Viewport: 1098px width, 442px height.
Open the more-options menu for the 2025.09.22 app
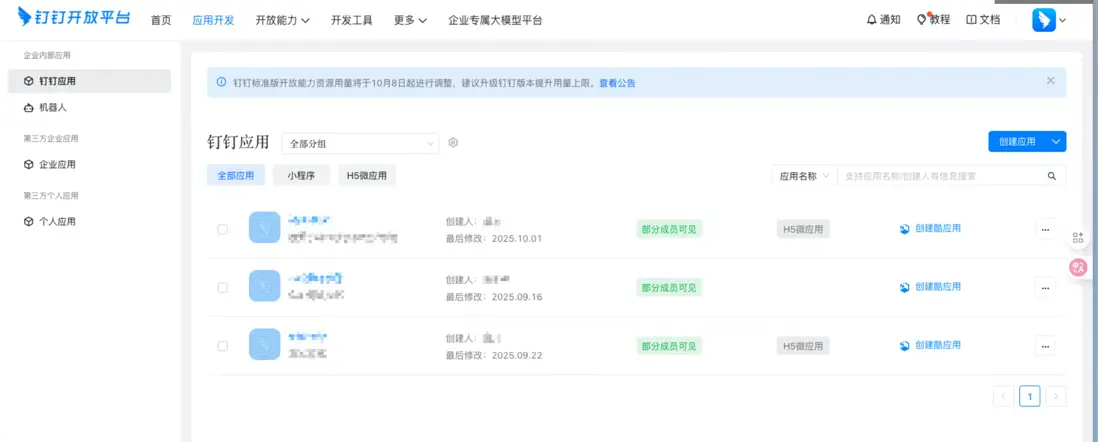point(1045,346)
